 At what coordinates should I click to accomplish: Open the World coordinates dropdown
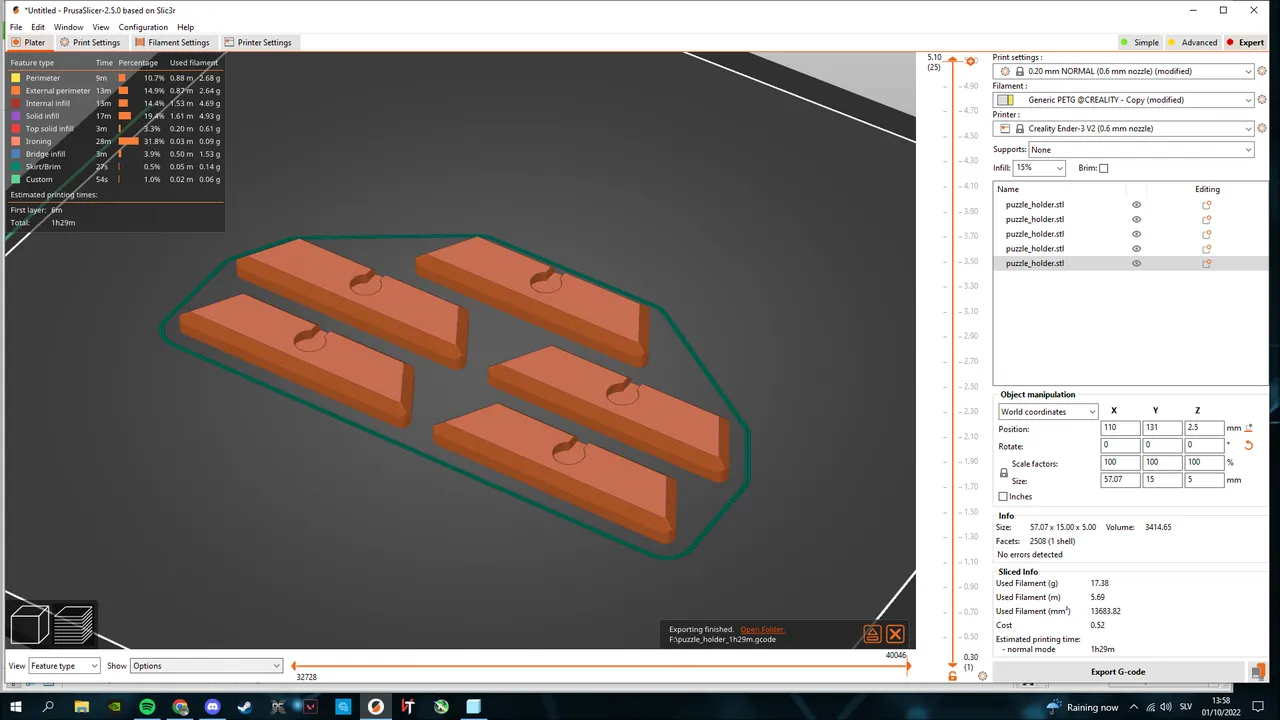coord(1048,412)
